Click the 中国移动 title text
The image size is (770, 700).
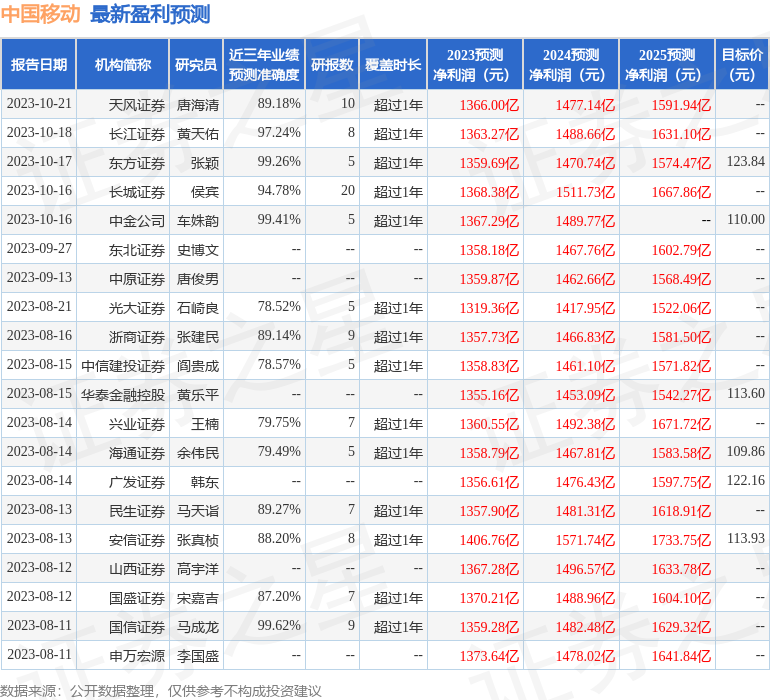tap(40, 14)
